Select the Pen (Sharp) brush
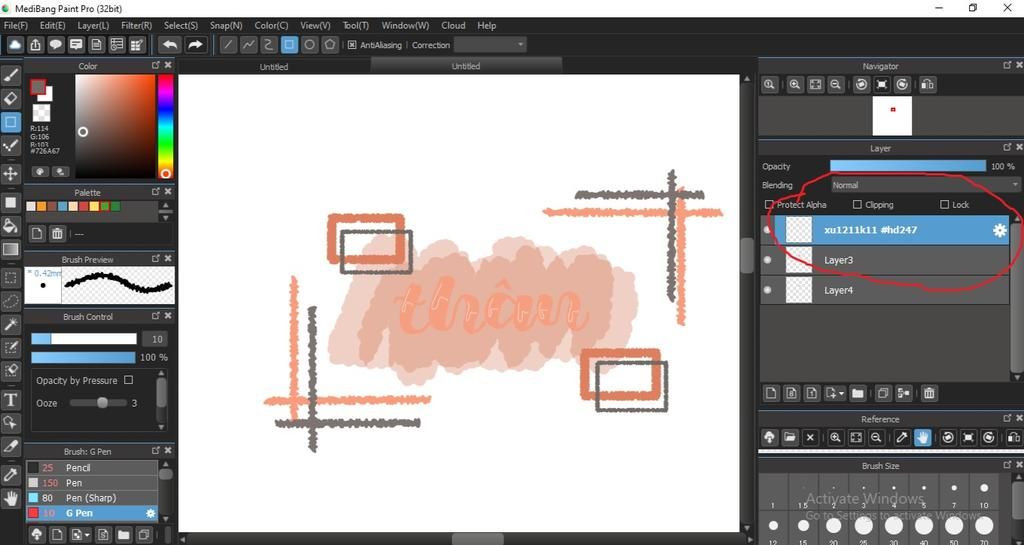1024x545 pixels. point(91,497)
